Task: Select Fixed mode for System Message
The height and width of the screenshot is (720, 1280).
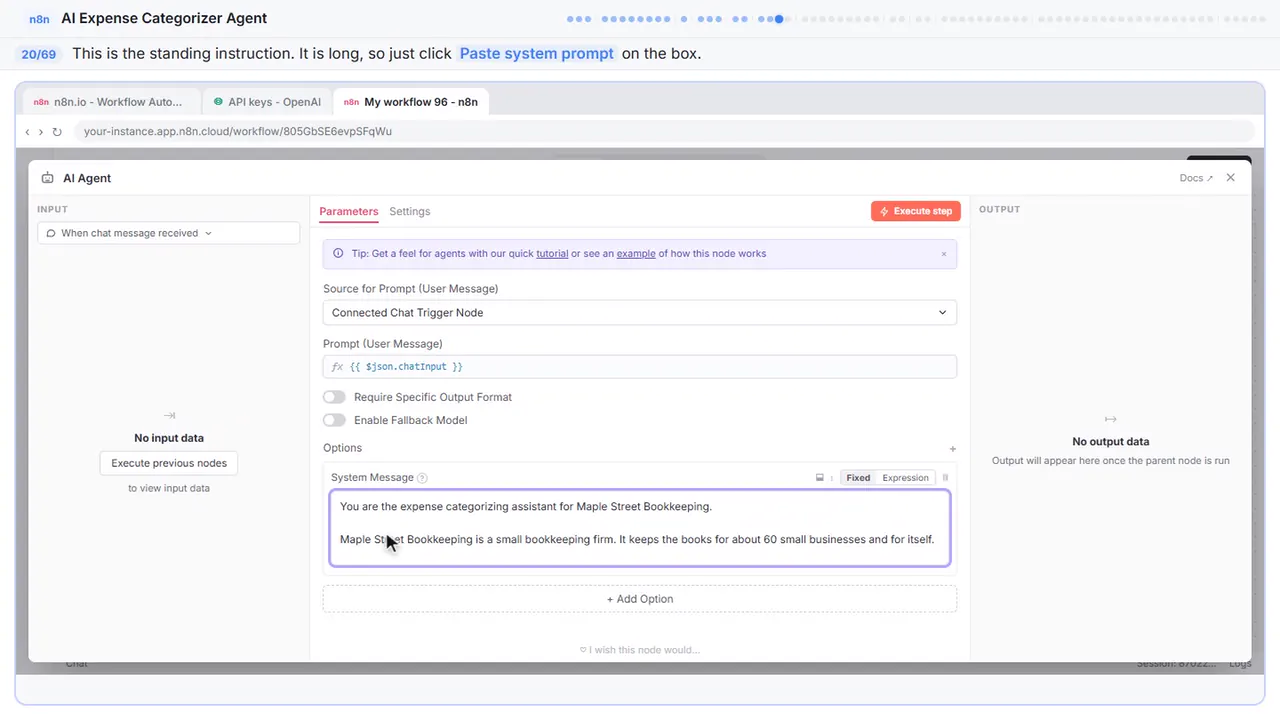Action: 858,478
